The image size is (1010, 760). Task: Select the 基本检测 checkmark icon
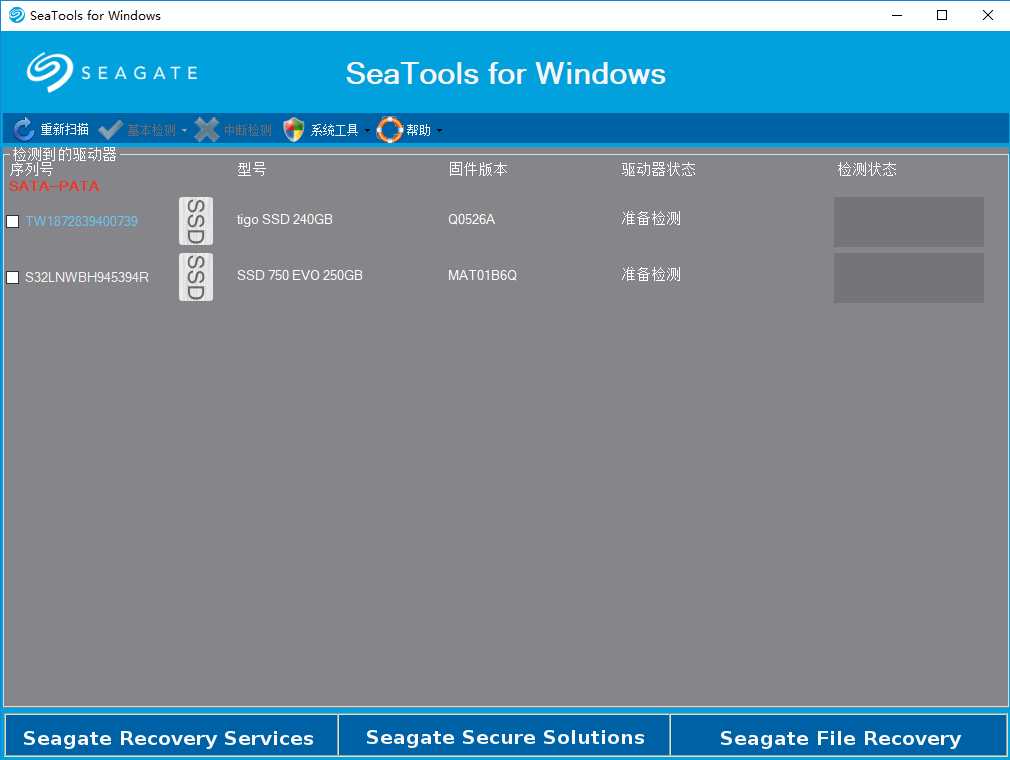pos(110,129)
